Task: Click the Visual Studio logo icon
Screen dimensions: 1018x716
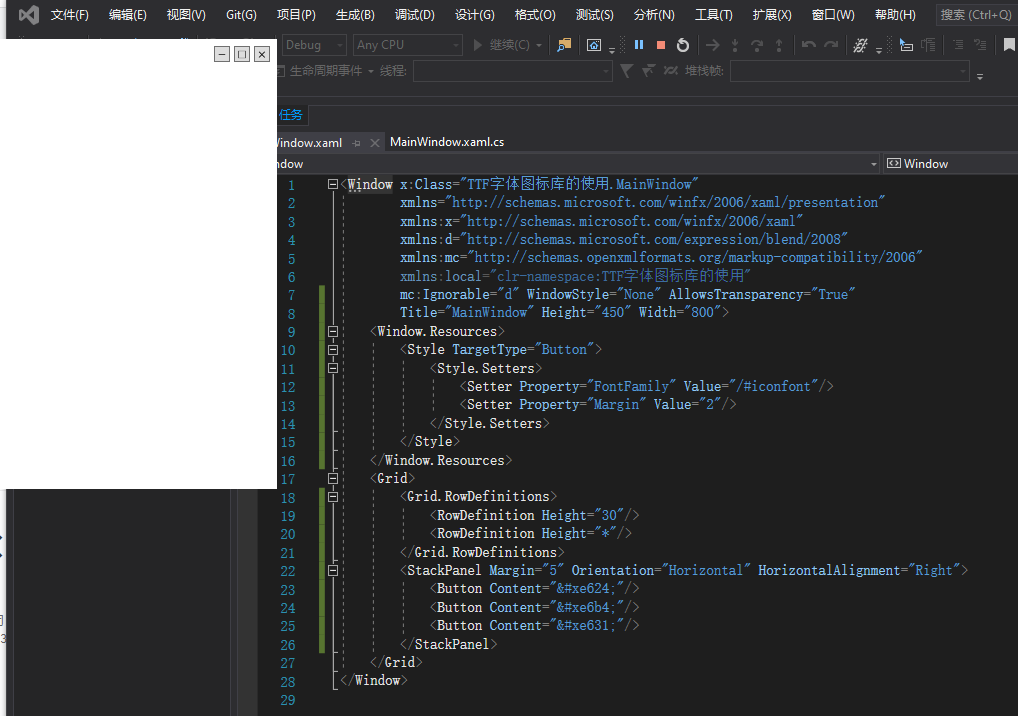Action: [x=29, y=14]
